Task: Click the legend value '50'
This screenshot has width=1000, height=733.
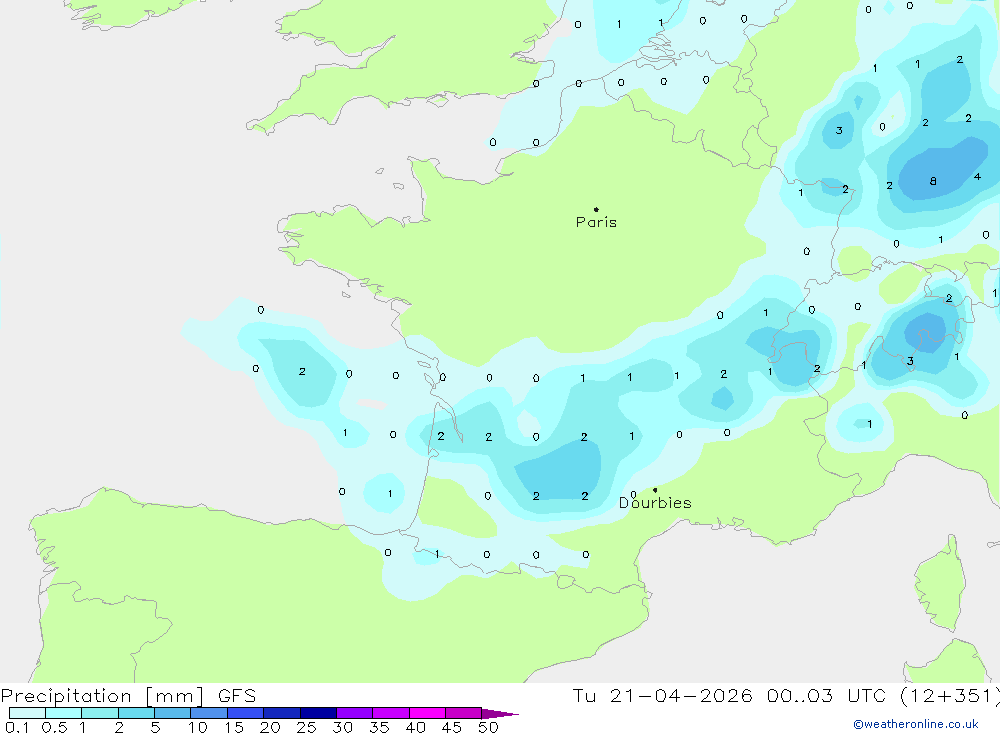Action: click(488, 727)
